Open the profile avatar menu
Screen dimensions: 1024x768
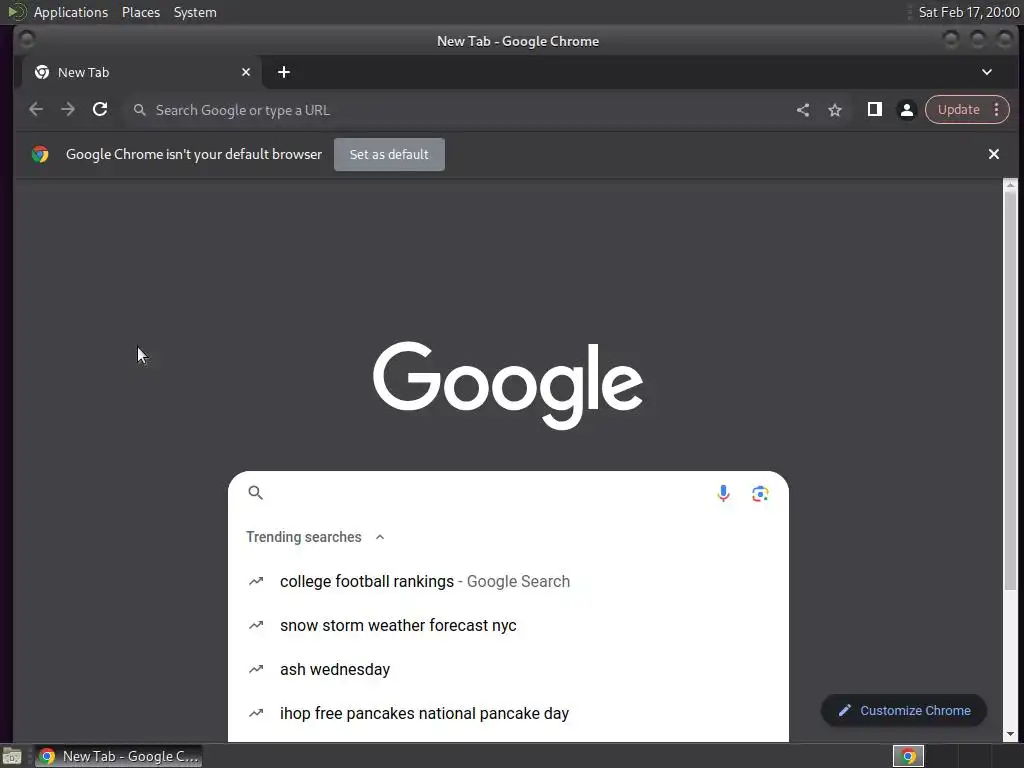[906, 110]
